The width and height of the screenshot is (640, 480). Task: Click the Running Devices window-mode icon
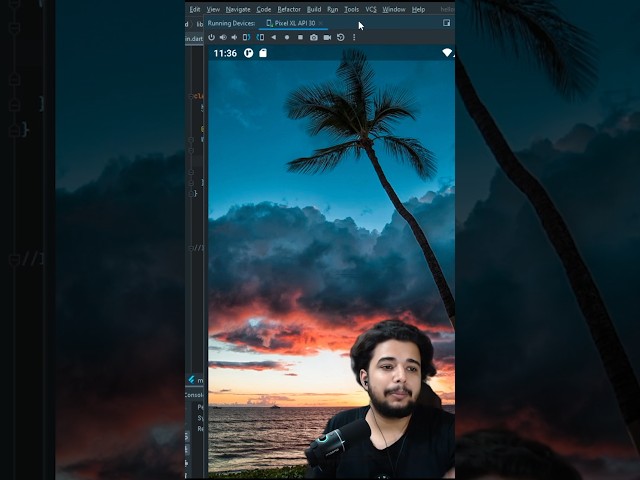tap(447, 23)
